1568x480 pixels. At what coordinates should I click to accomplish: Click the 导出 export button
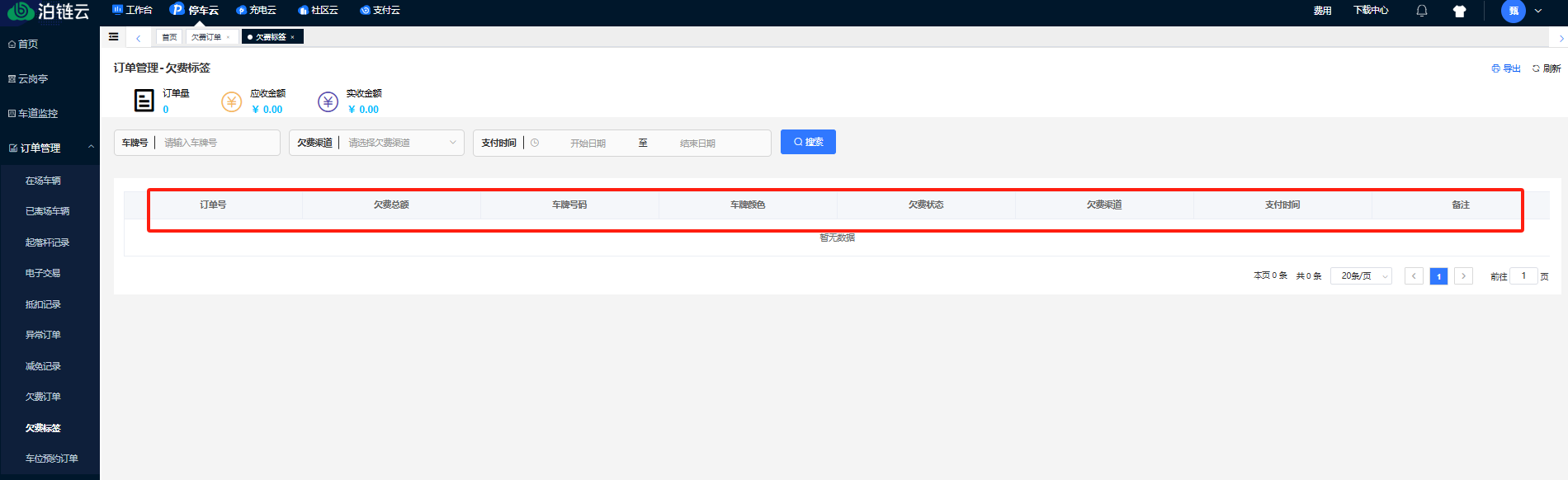pos(1506,68)
